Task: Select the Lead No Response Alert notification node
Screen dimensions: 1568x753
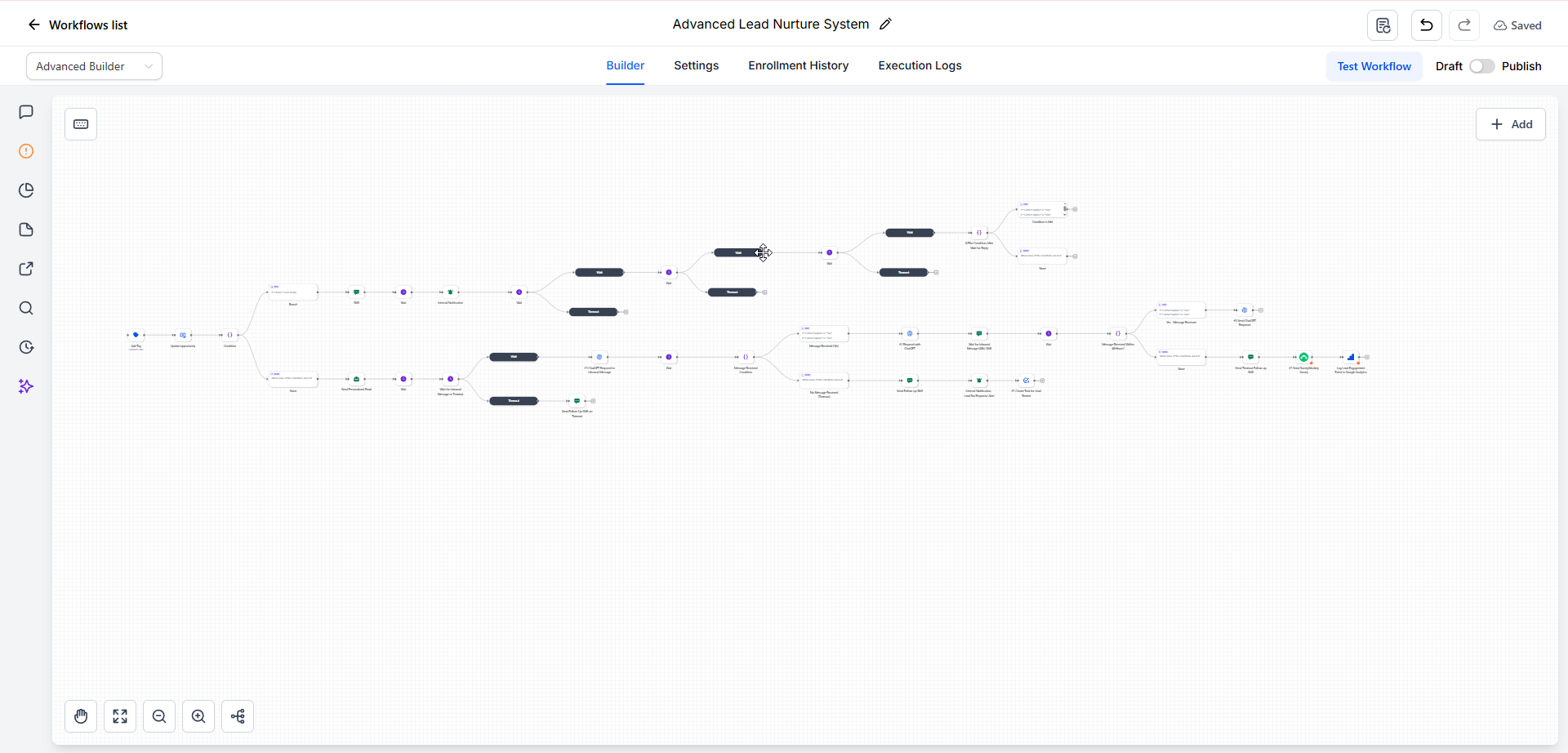Action: [x=979, y=381]
